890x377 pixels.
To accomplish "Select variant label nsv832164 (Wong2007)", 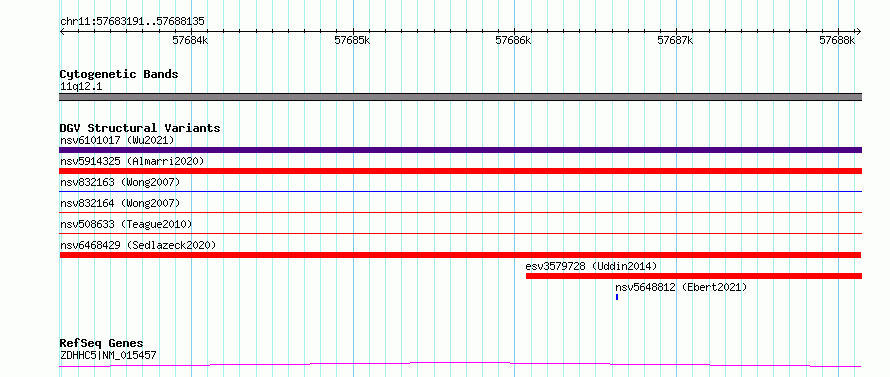I will [120, 203].
